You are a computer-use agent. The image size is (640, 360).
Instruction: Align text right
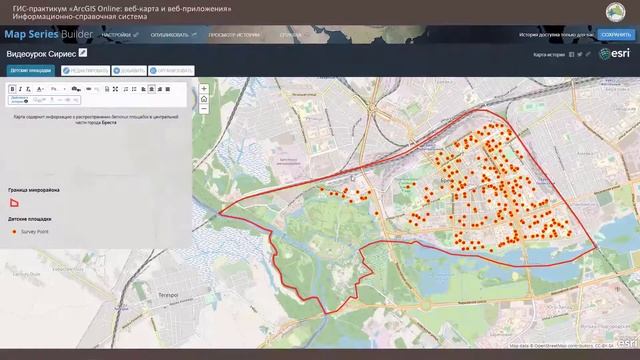tap(160, 89)
